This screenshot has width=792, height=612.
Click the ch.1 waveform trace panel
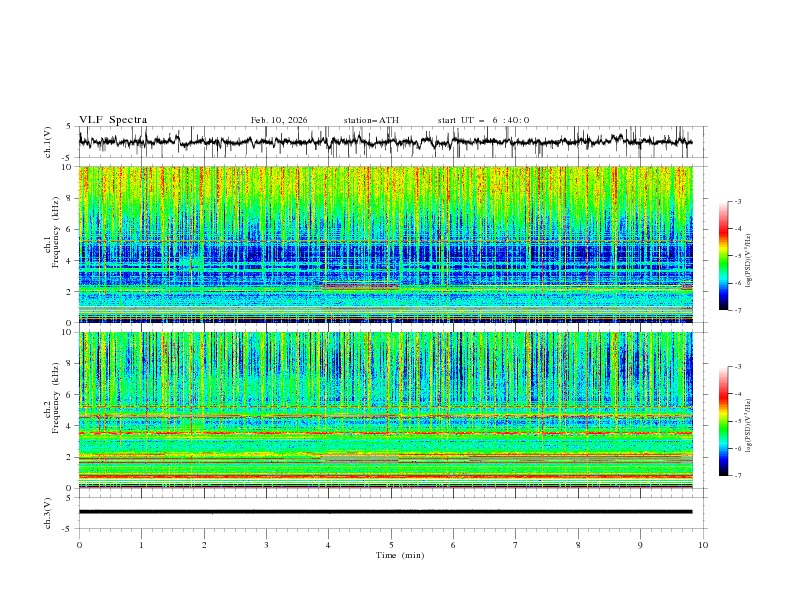pos(391,142)
